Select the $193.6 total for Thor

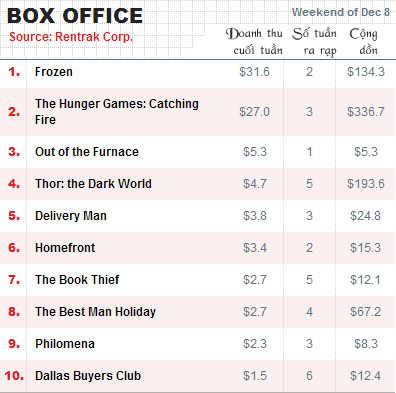click(x=366, y=184)
